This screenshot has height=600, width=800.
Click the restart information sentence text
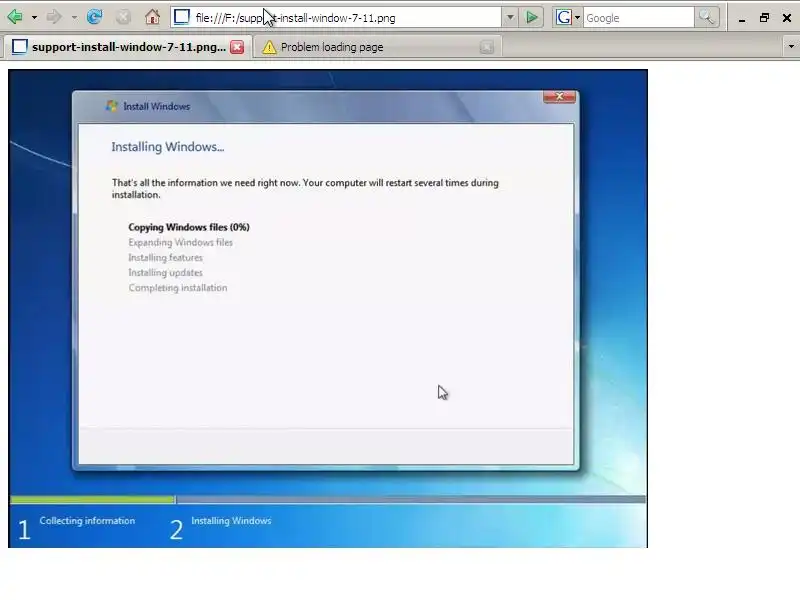coord(305,188)
